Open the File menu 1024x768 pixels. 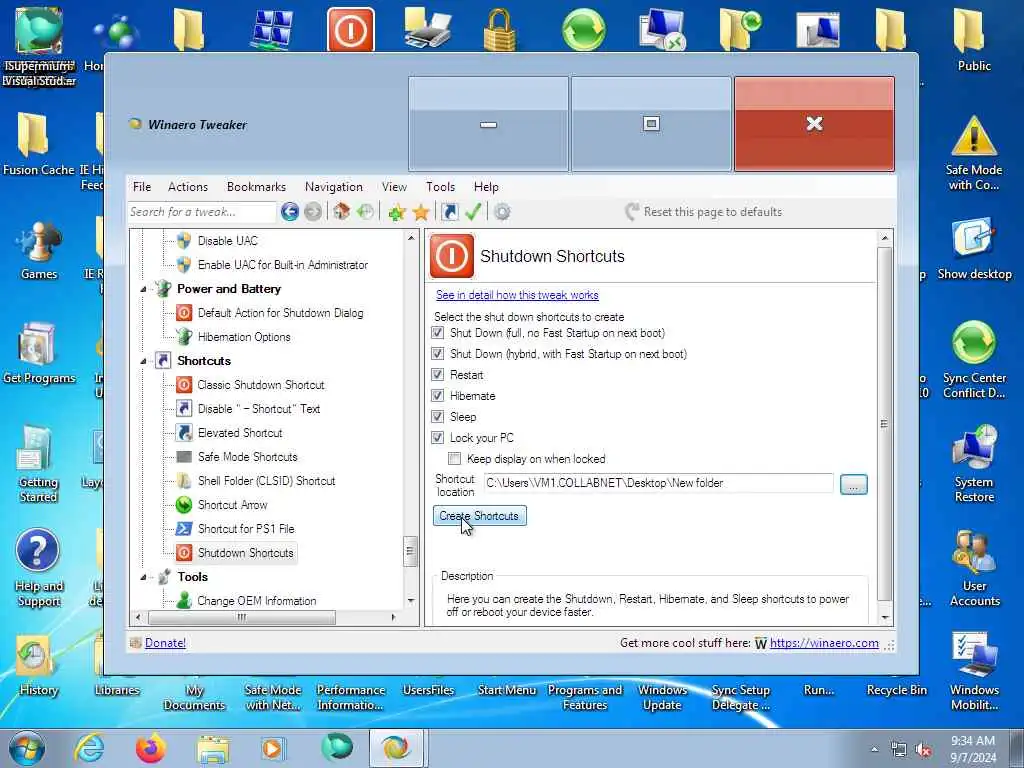coord(142,187)
